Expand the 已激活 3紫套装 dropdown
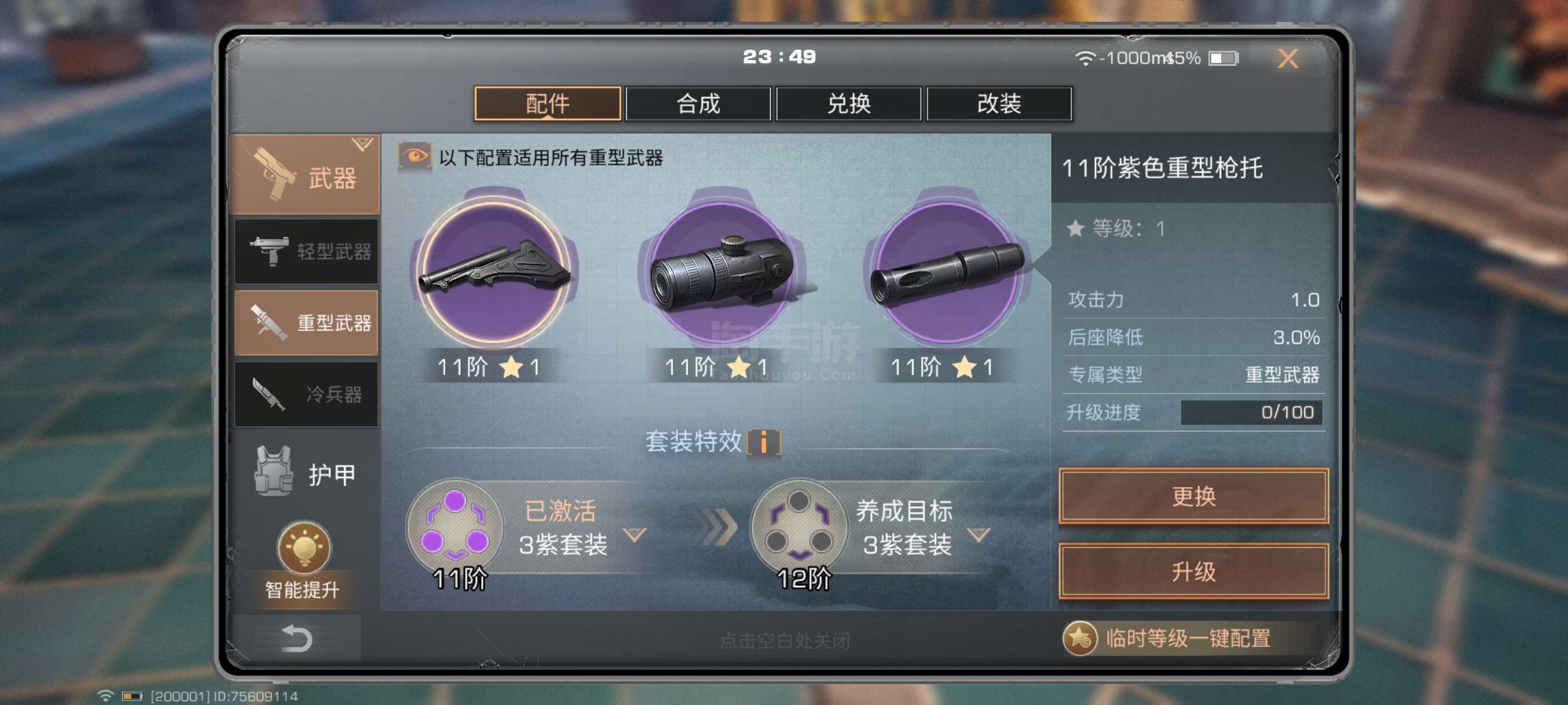1568x705 pixels. pyautogui.click(x=634, y=535)
